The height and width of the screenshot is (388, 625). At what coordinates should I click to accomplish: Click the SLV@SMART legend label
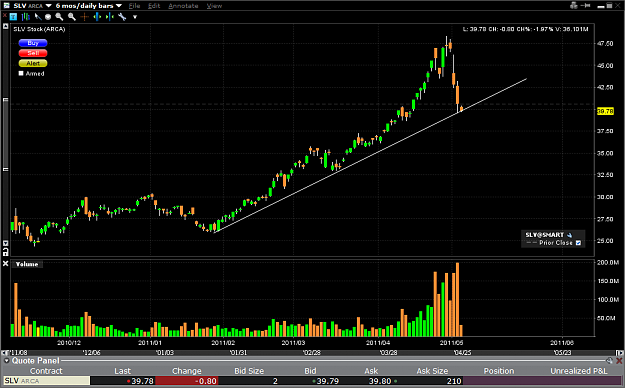(x=544, y=235)
